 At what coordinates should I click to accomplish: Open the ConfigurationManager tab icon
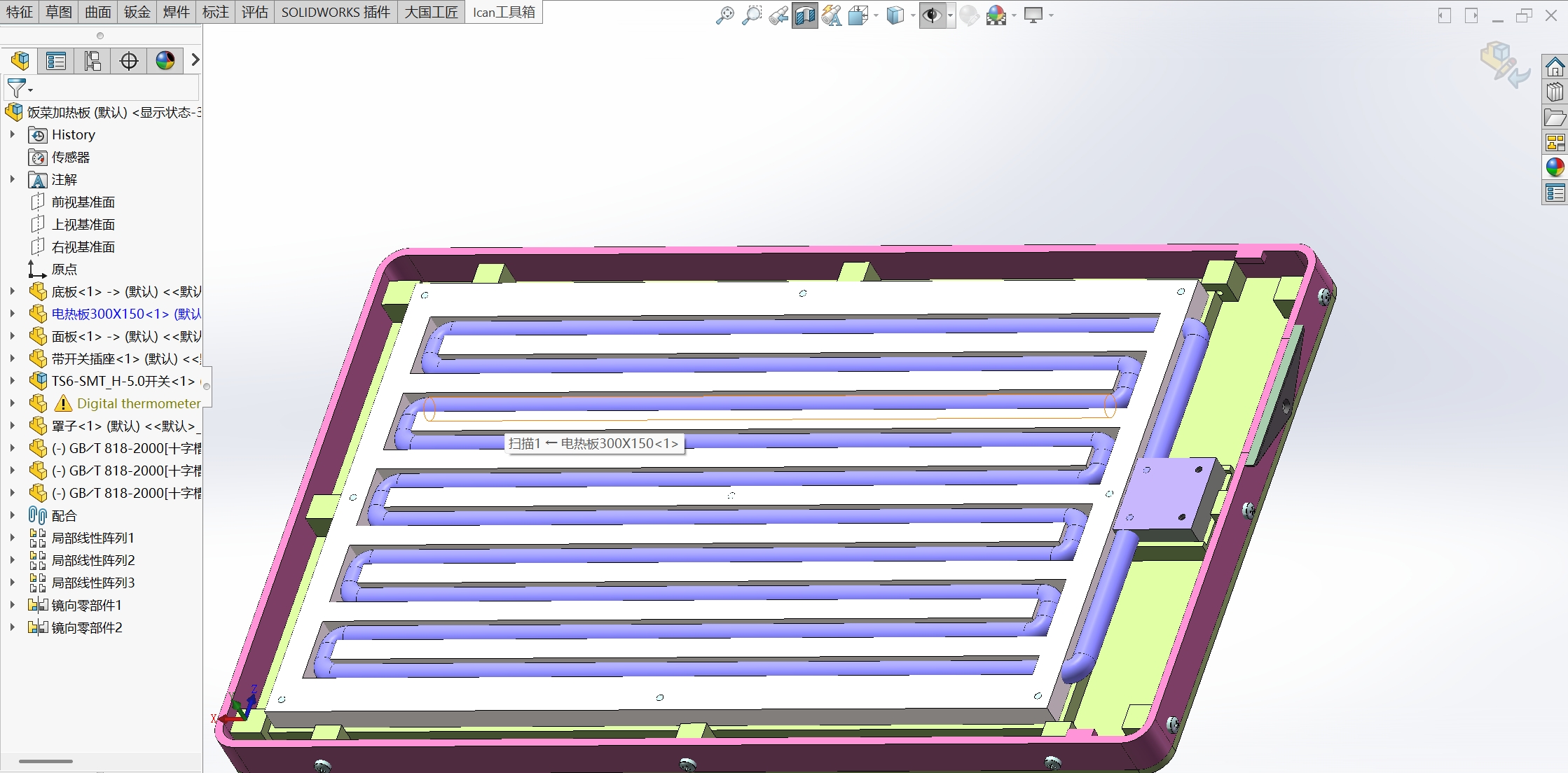[x=92, y=62]
